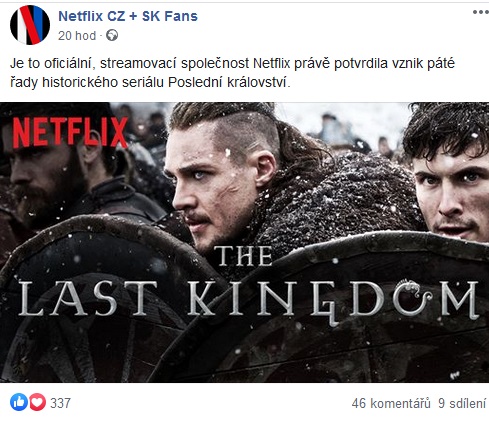This screenshot has height=425, width=489.
Task: Click the "Je to oficiální" first text line
Action: pos(232,63)
